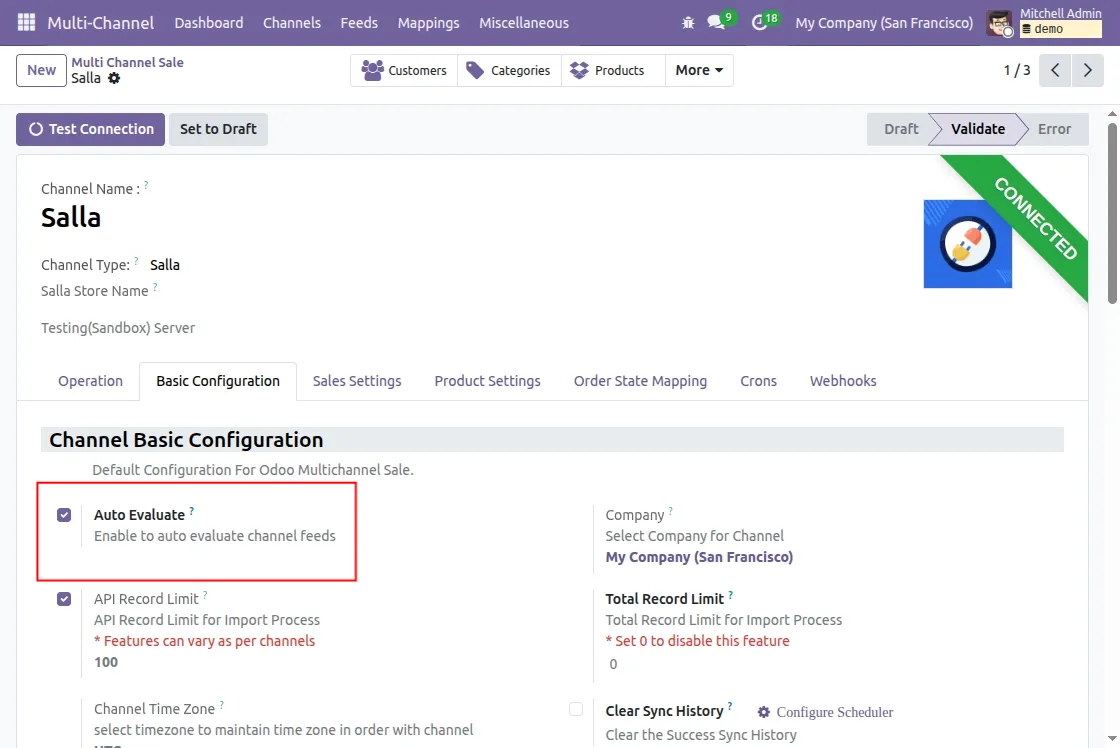1120x748 pixels.
Task: Open the Configure Scheduler link
Action: [x=826, y=712]
